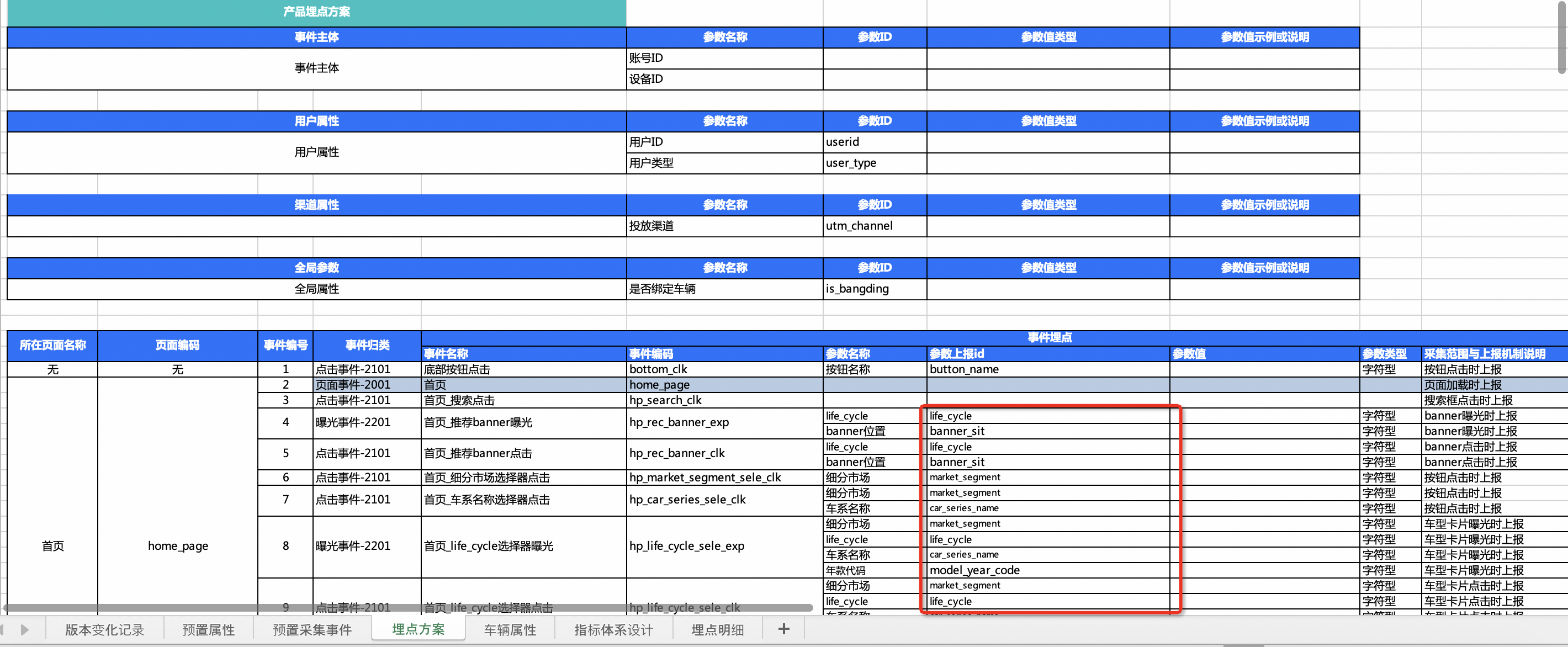Select the 首页_推荐banner曝光 cell
1568x647 pixels.
click(523, 423)
